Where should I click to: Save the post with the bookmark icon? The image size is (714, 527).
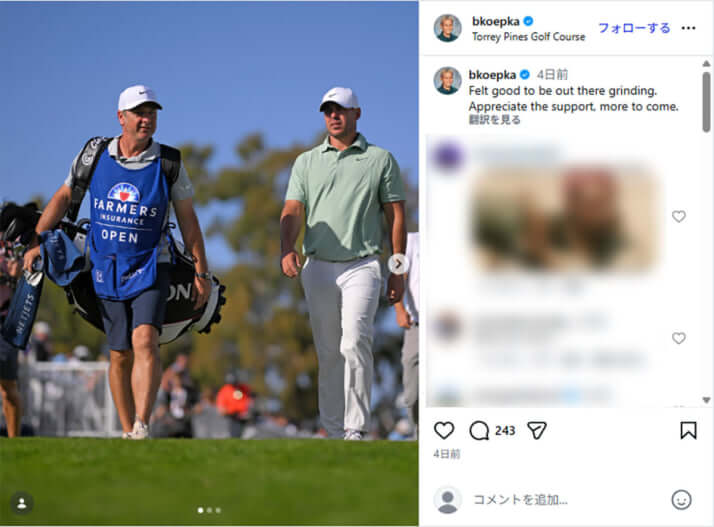point(688,430)
